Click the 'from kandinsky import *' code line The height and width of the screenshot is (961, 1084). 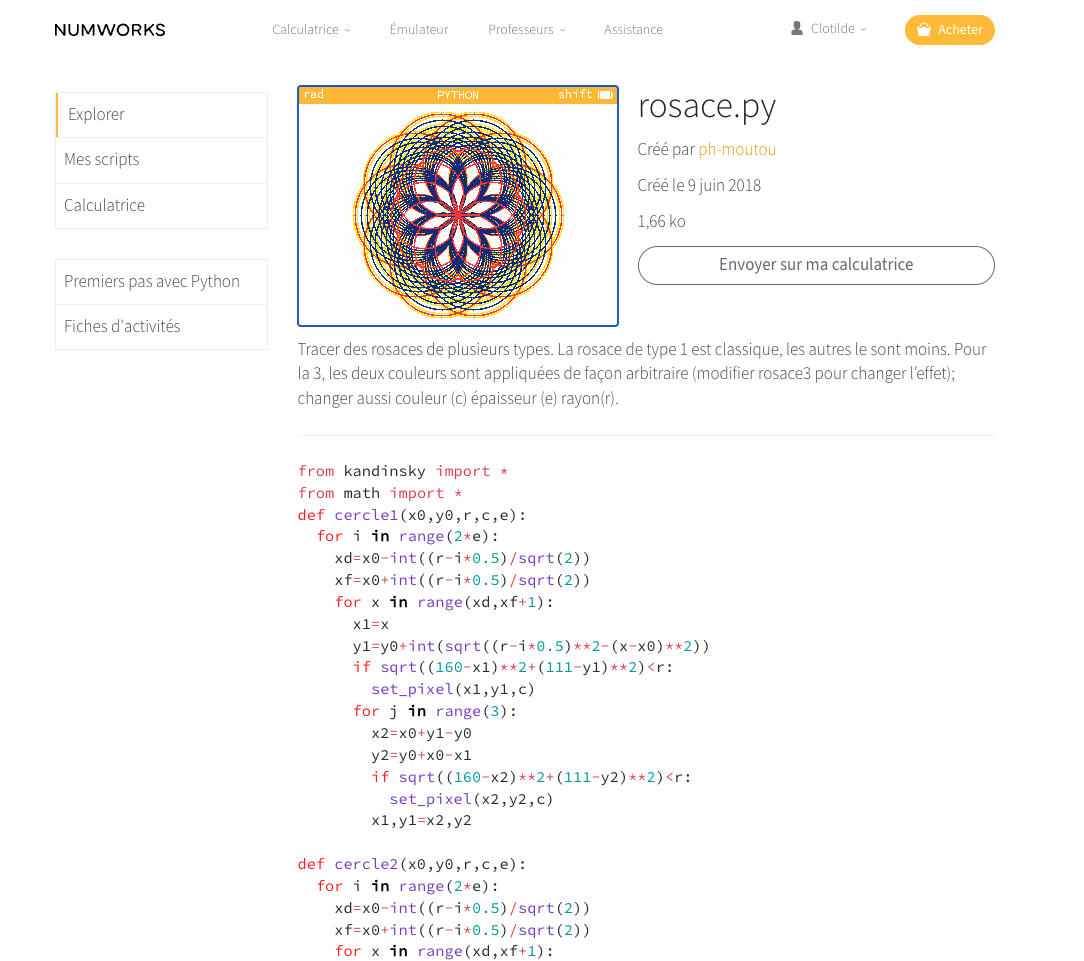(403, 472)
